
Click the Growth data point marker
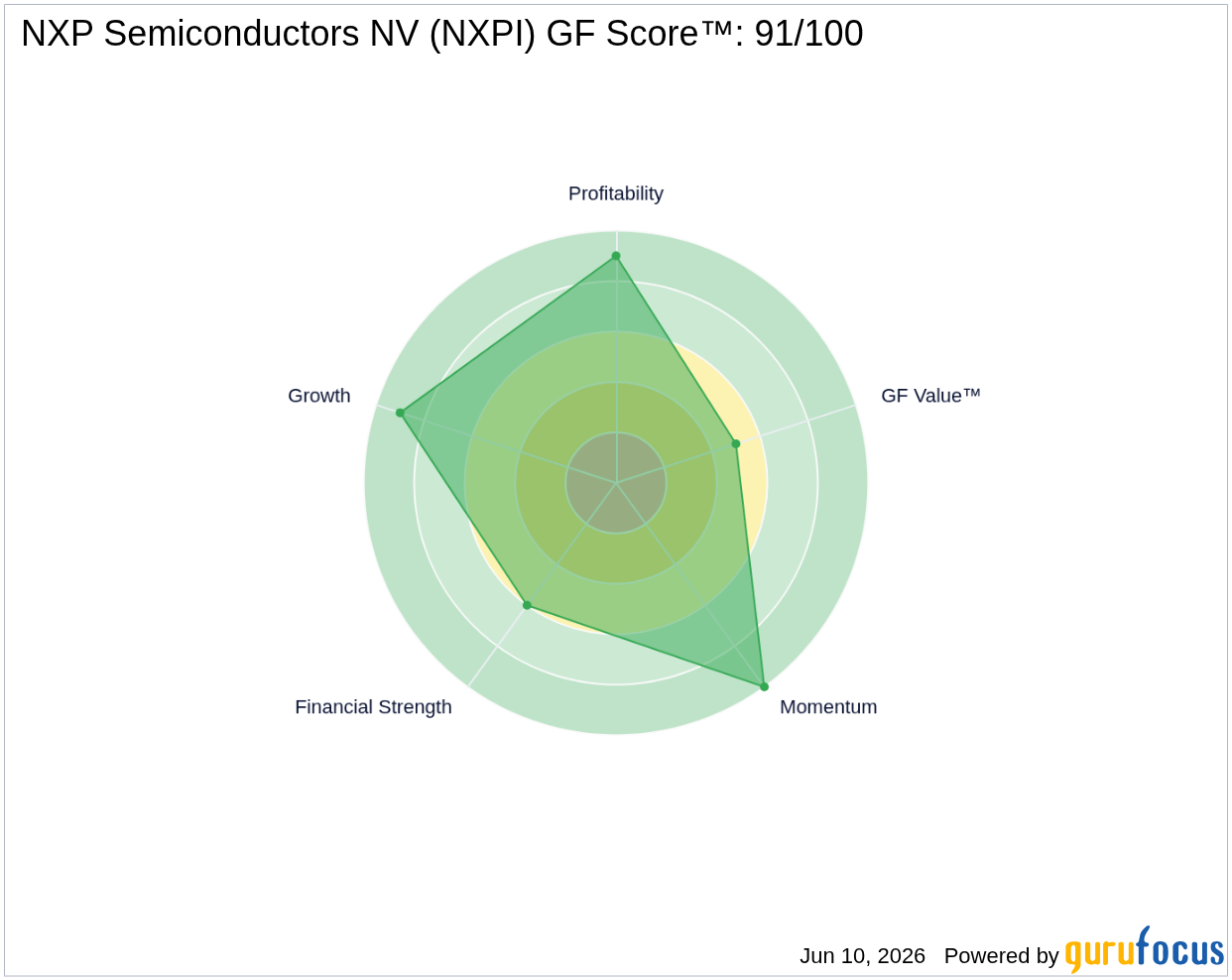(x=401, y=413)
